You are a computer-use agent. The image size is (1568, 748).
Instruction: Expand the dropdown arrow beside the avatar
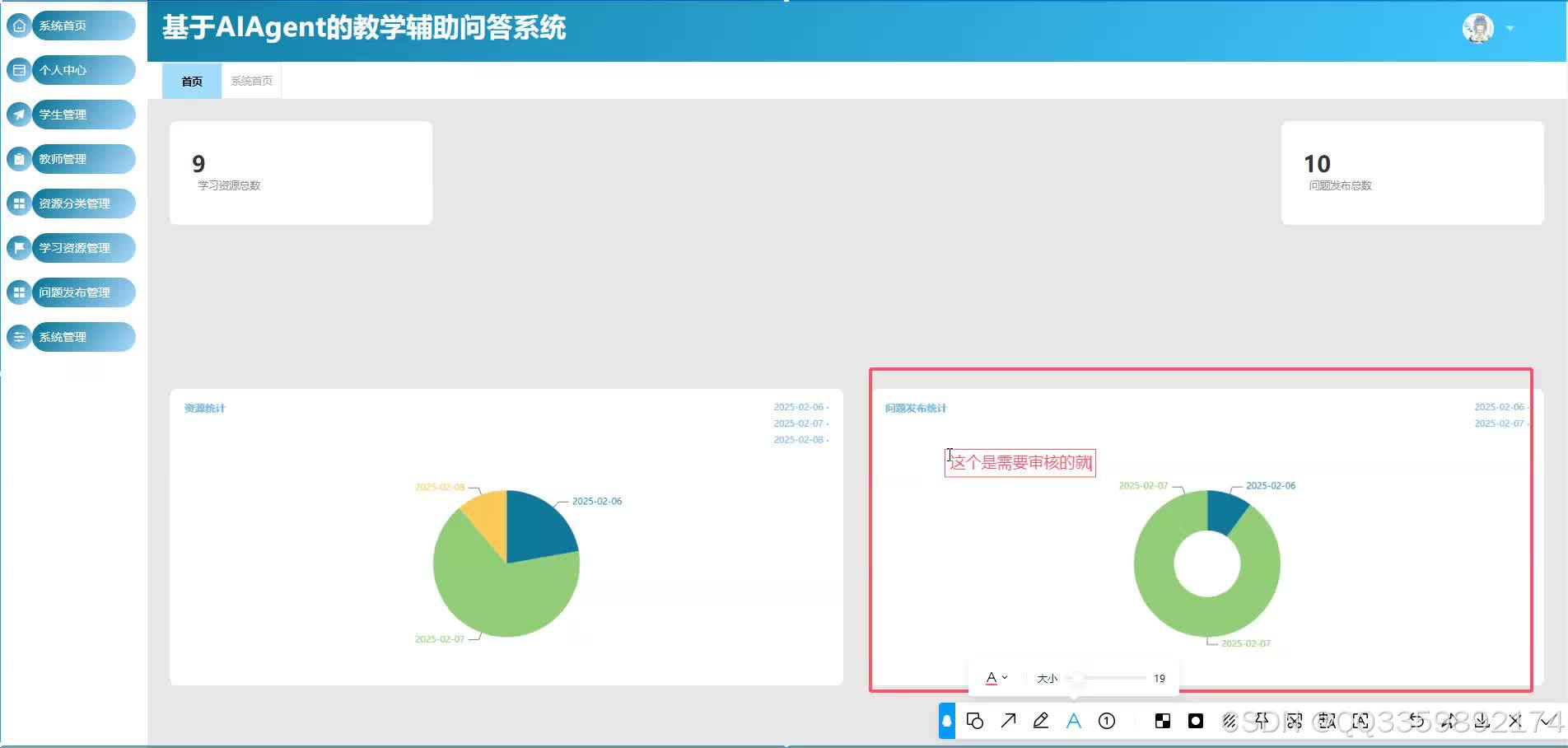(1510, 29)
